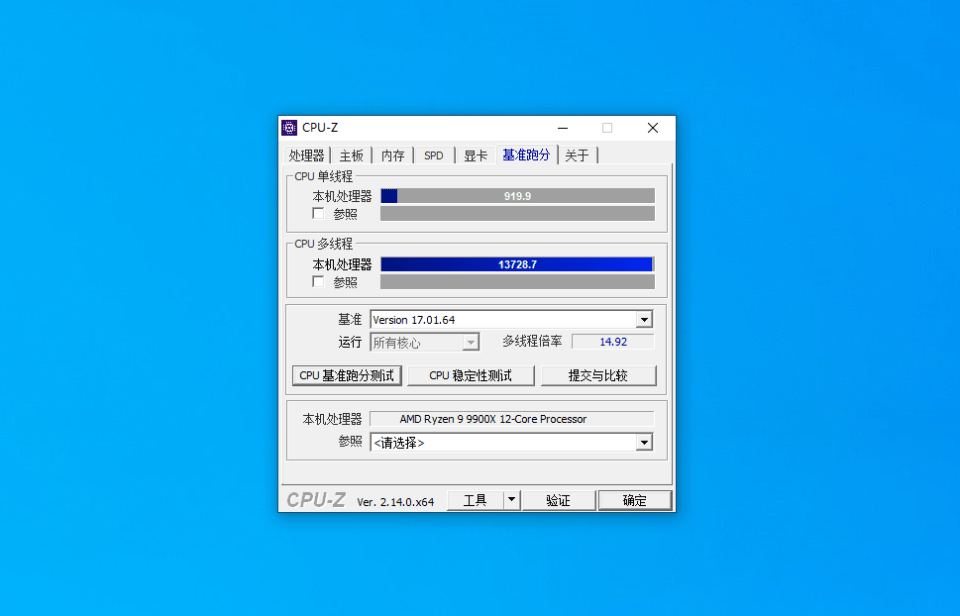This screenshot has width=960, height=616.
Task: Click the Ver. 2.14.0.x64 text
Action: click(x=396, y=502)
